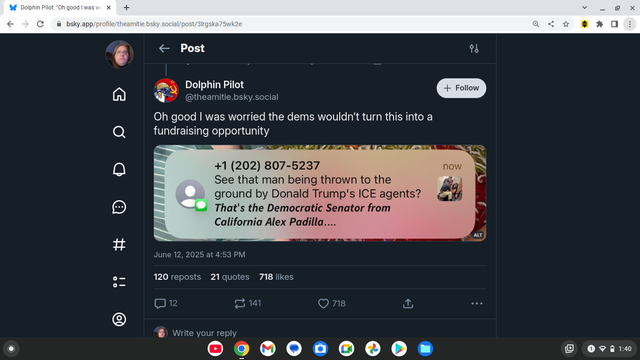Open the Search magnifier in sidebar
This screenshot has width=640, height=360.
(119, 132)
